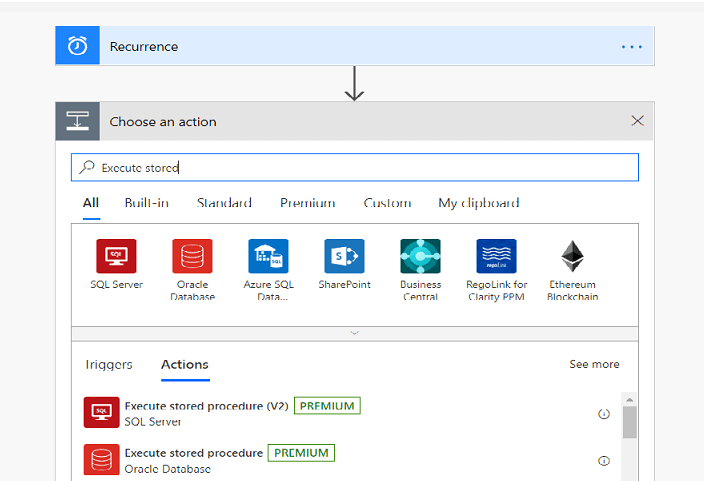Select the Actions tab

pyautogui.click(x=185, y=364)
